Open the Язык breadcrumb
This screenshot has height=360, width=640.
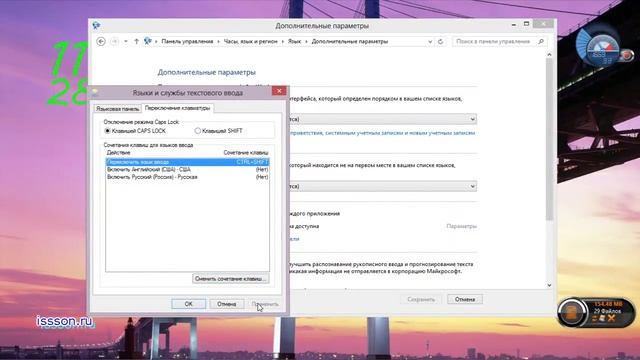pyautogui.click(x=294, y=41)
